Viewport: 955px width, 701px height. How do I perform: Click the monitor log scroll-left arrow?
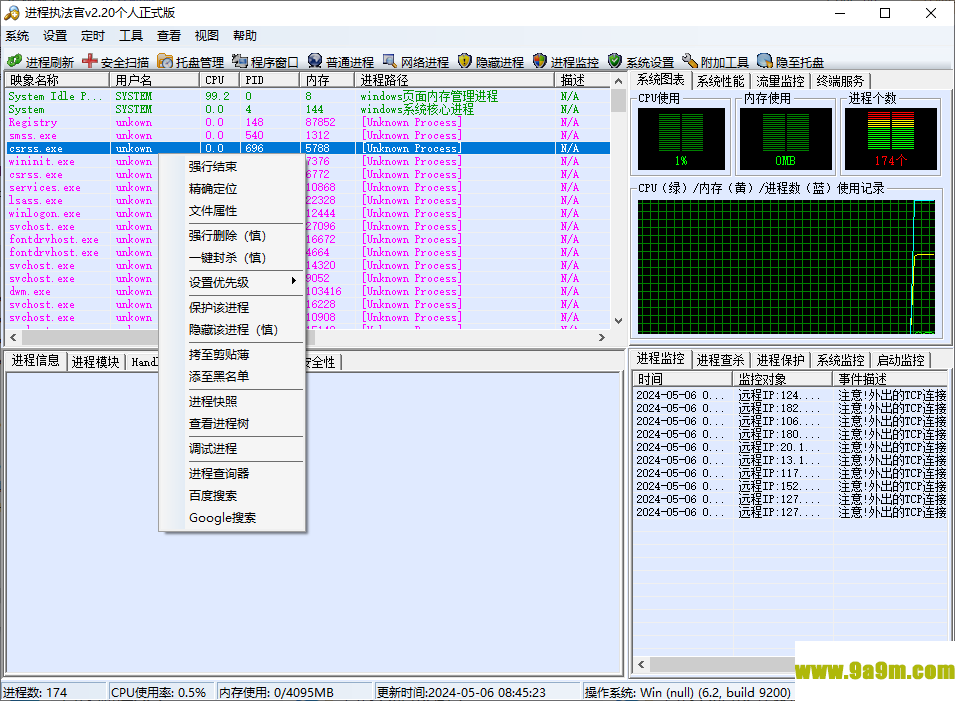tap(641, 664)
